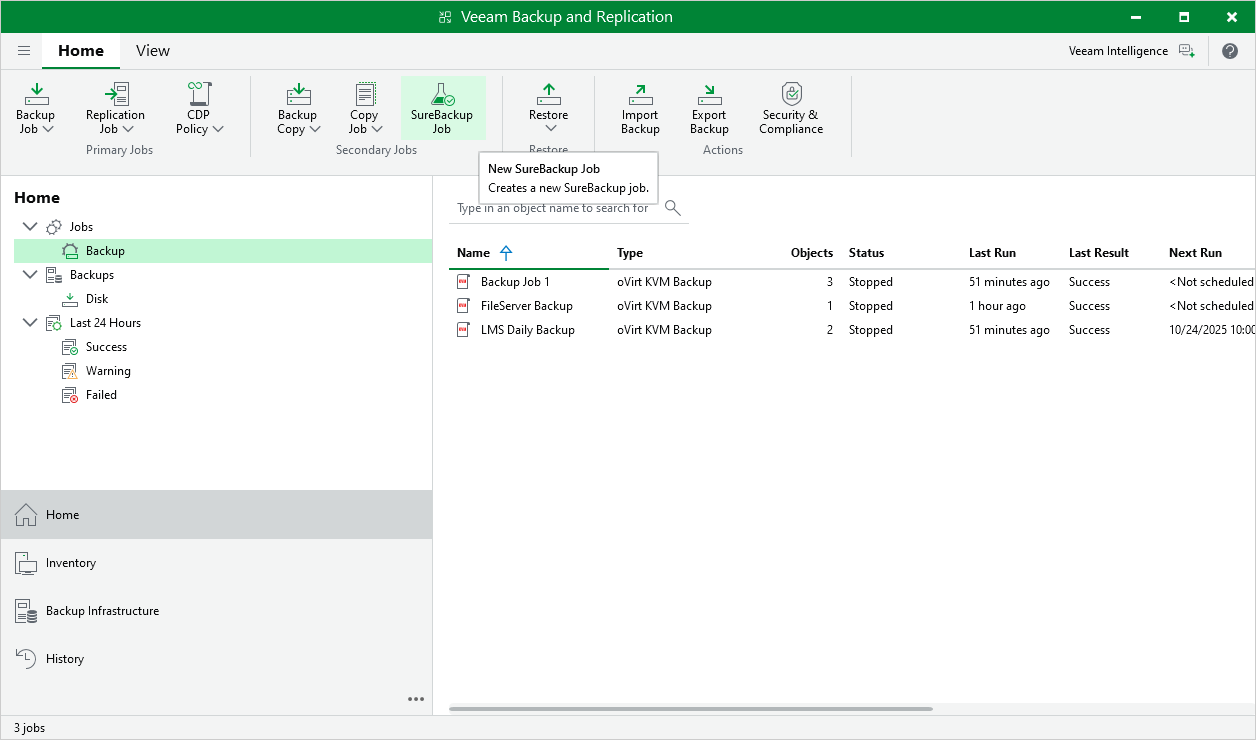
Task: Switch to the View tab
Action: pyautogui.click(x=152, y=50)
